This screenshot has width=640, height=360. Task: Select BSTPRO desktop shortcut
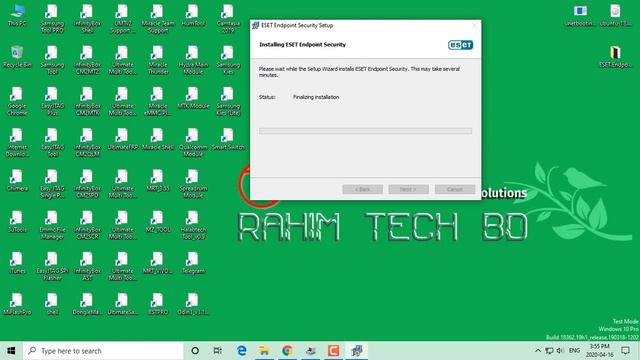coord(158,304)
